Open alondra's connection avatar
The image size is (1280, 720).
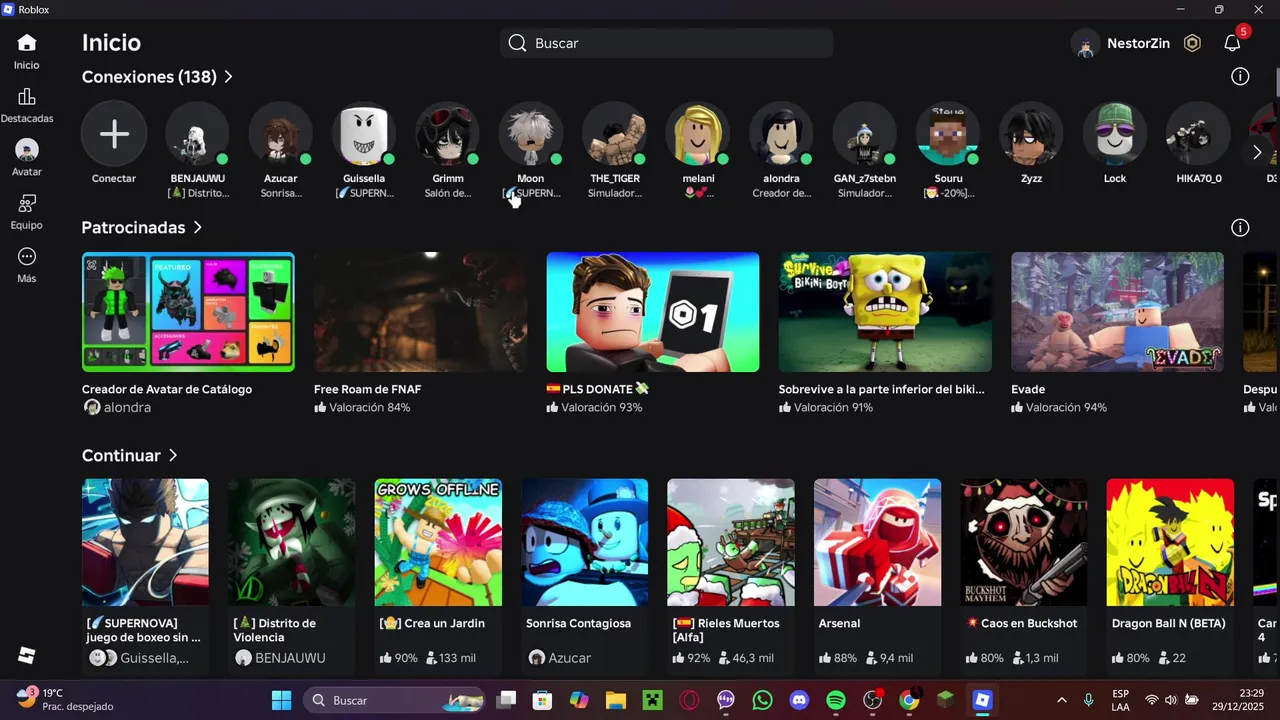(x=781, y=134)
